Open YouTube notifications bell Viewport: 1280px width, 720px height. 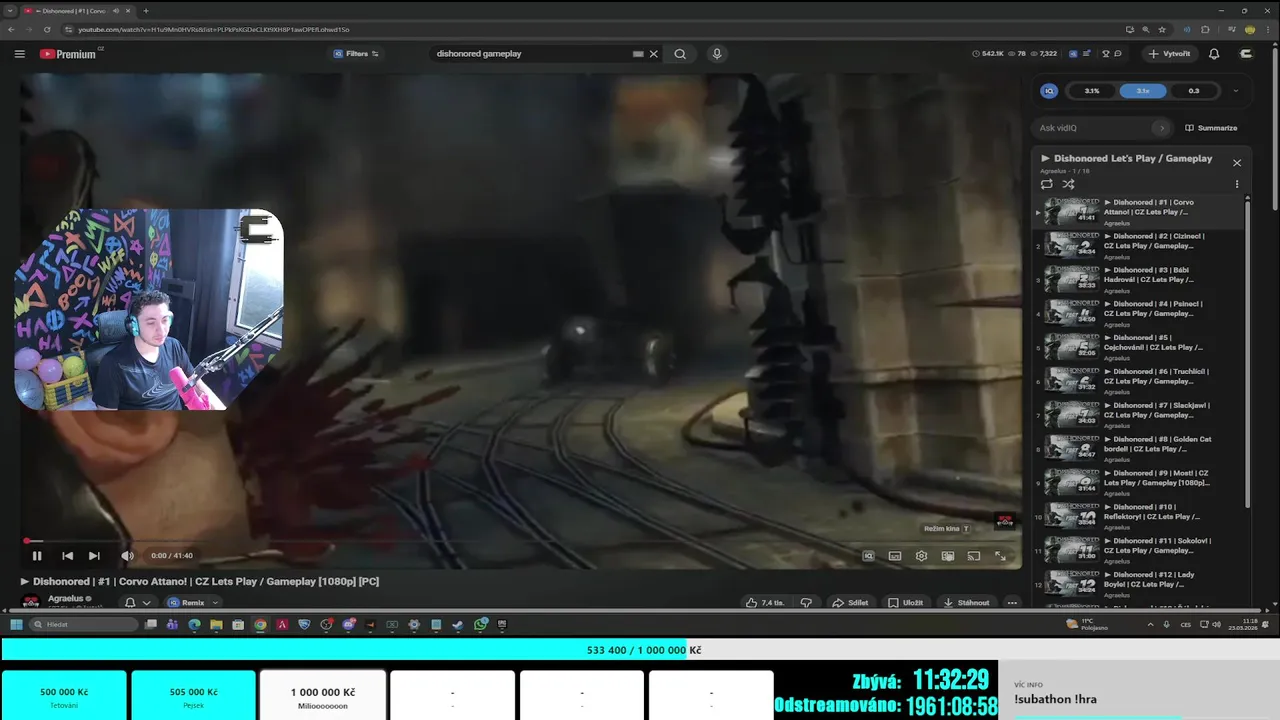coord(1214,54)
